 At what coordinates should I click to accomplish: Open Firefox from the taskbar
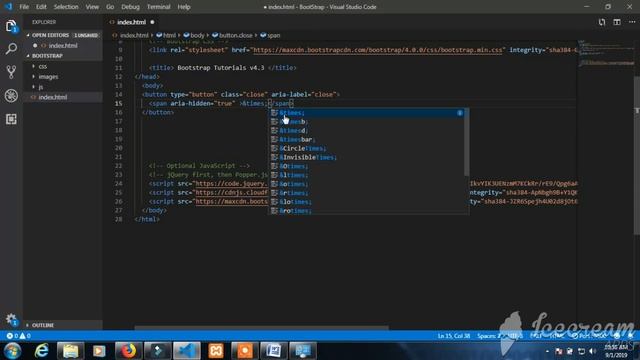[x=128, y=351]
